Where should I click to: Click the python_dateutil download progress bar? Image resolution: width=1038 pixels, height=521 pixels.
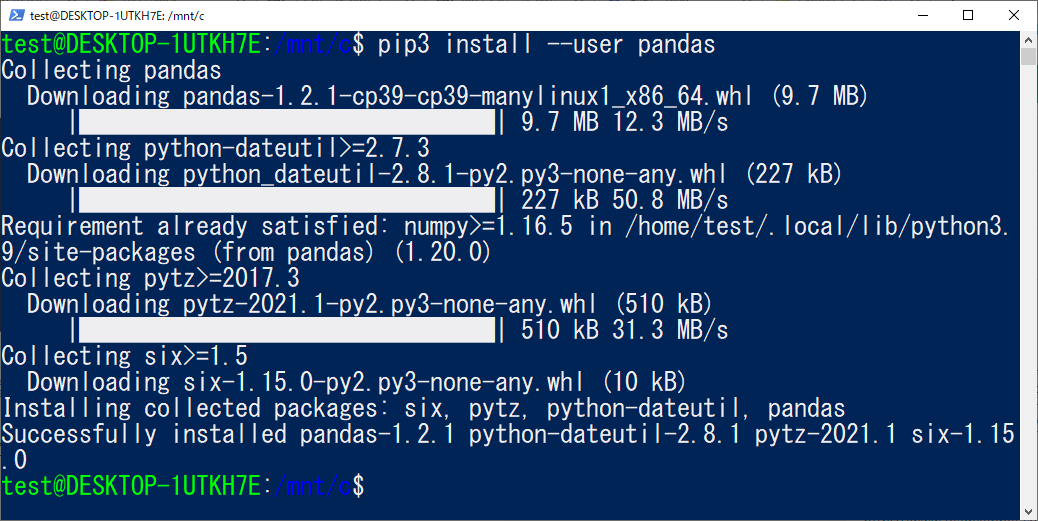[287, 200]
